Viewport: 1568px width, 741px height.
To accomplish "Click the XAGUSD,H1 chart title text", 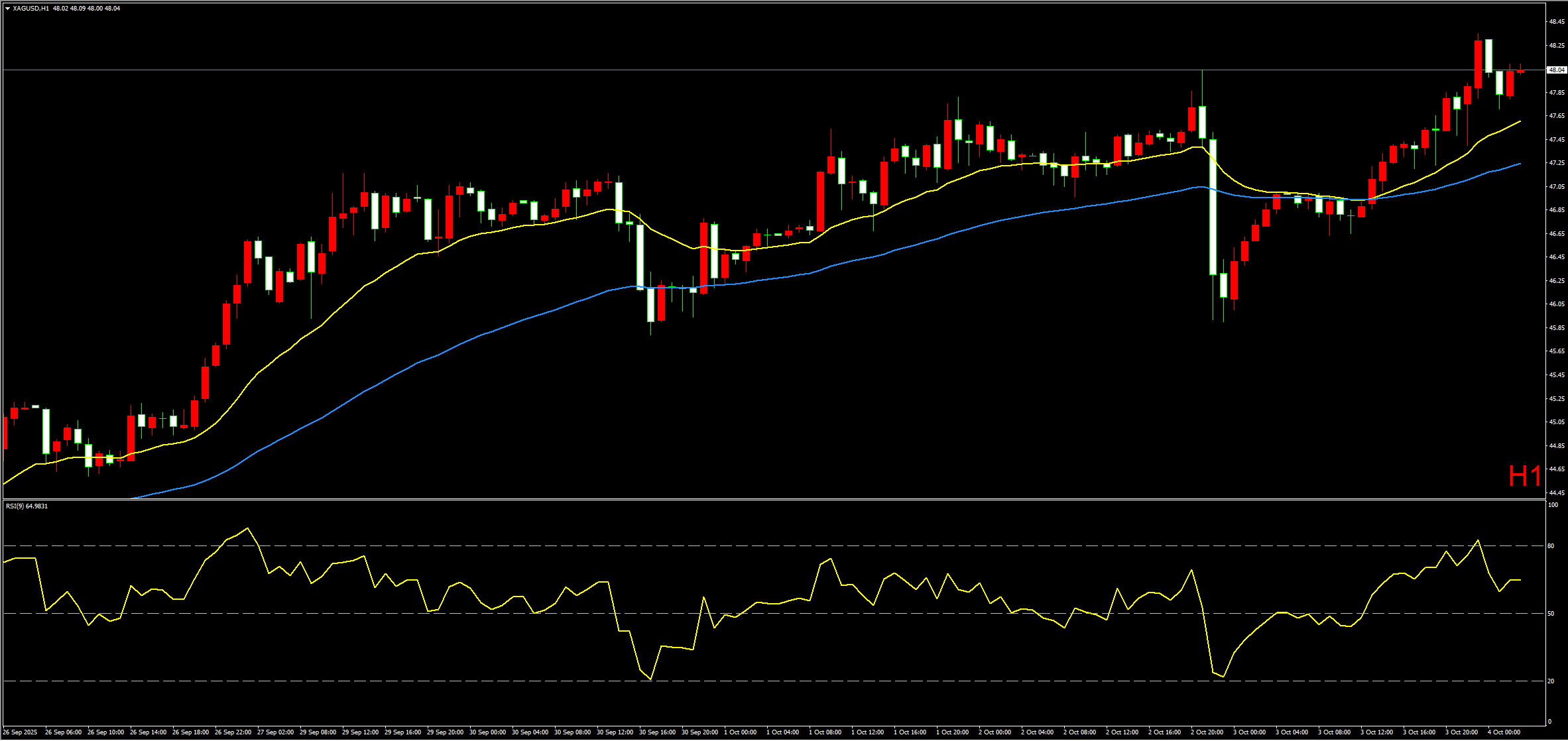I will pos(30,9).
